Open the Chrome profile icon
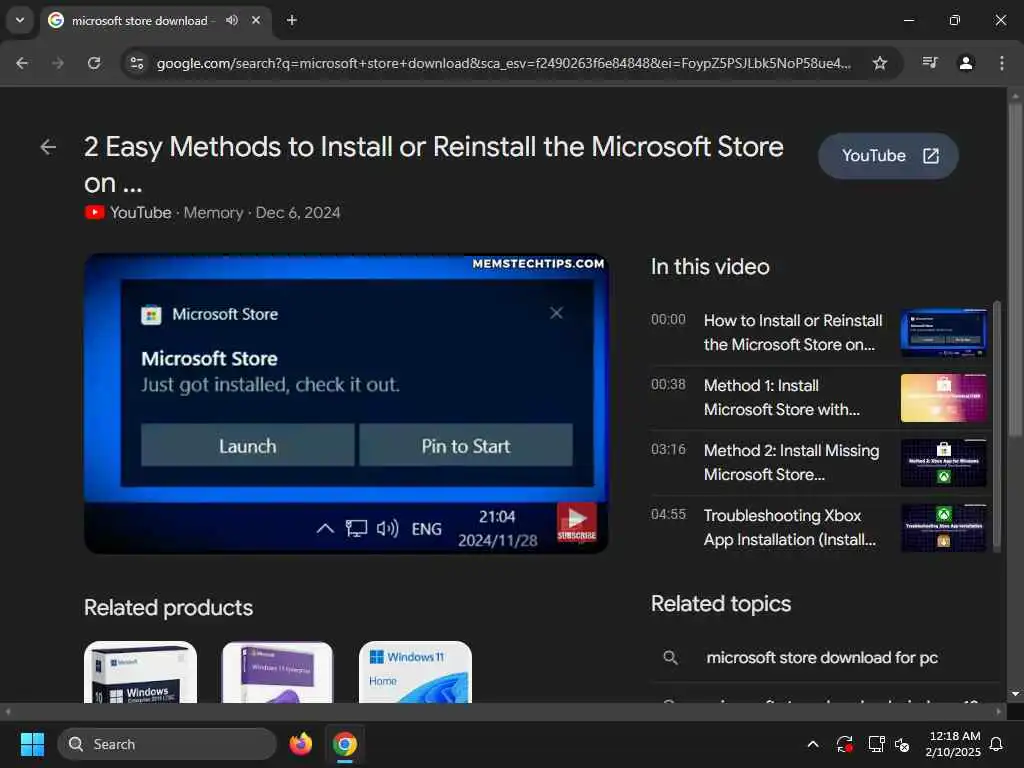The height and width of the screenshot is (768, 1024). tap(966, 63)
